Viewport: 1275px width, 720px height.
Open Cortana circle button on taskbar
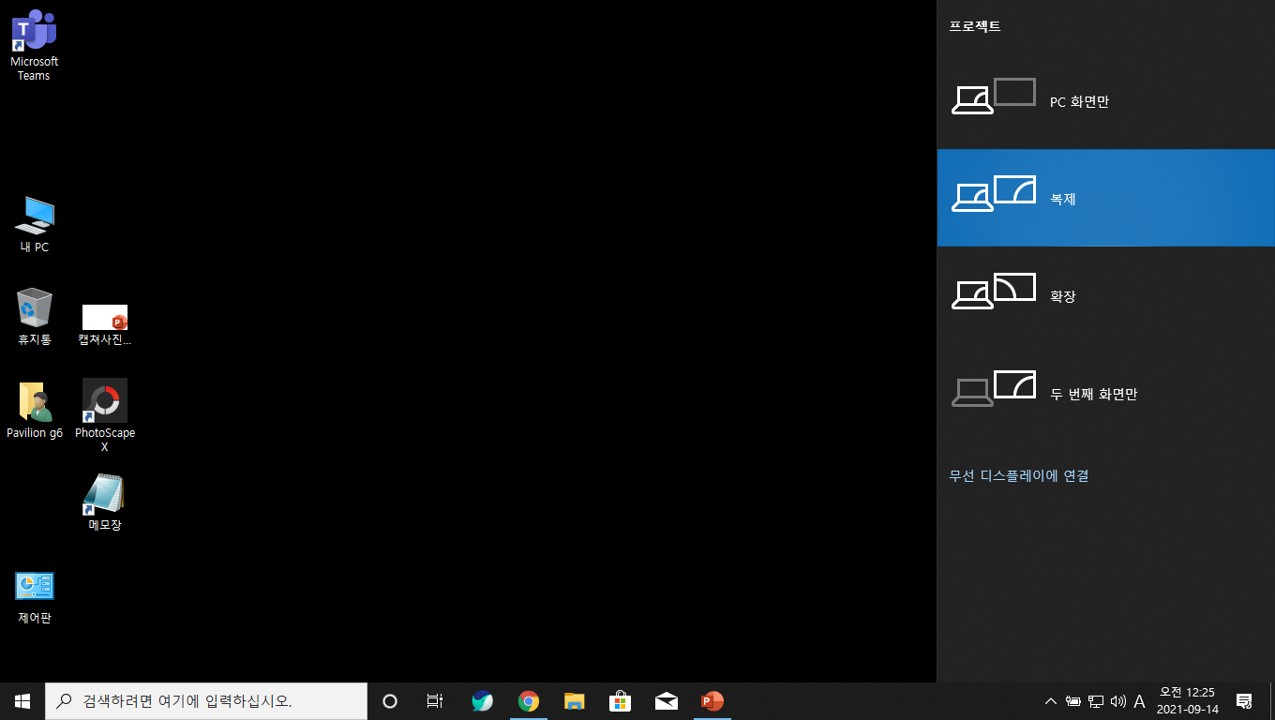[x=390, y=701]
